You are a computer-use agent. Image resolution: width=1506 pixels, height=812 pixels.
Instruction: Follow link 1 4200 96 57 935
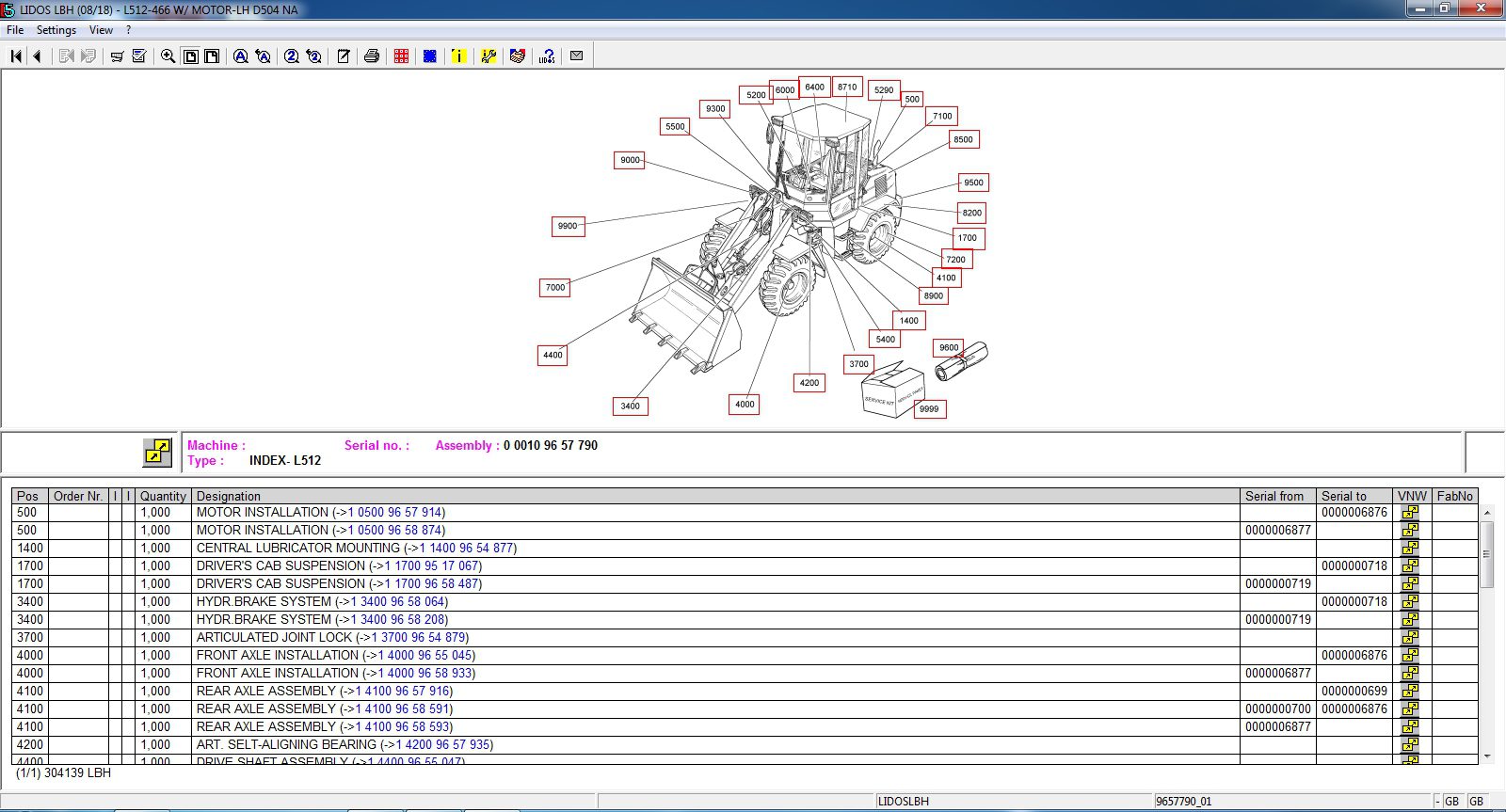click(x=443, y=745)
